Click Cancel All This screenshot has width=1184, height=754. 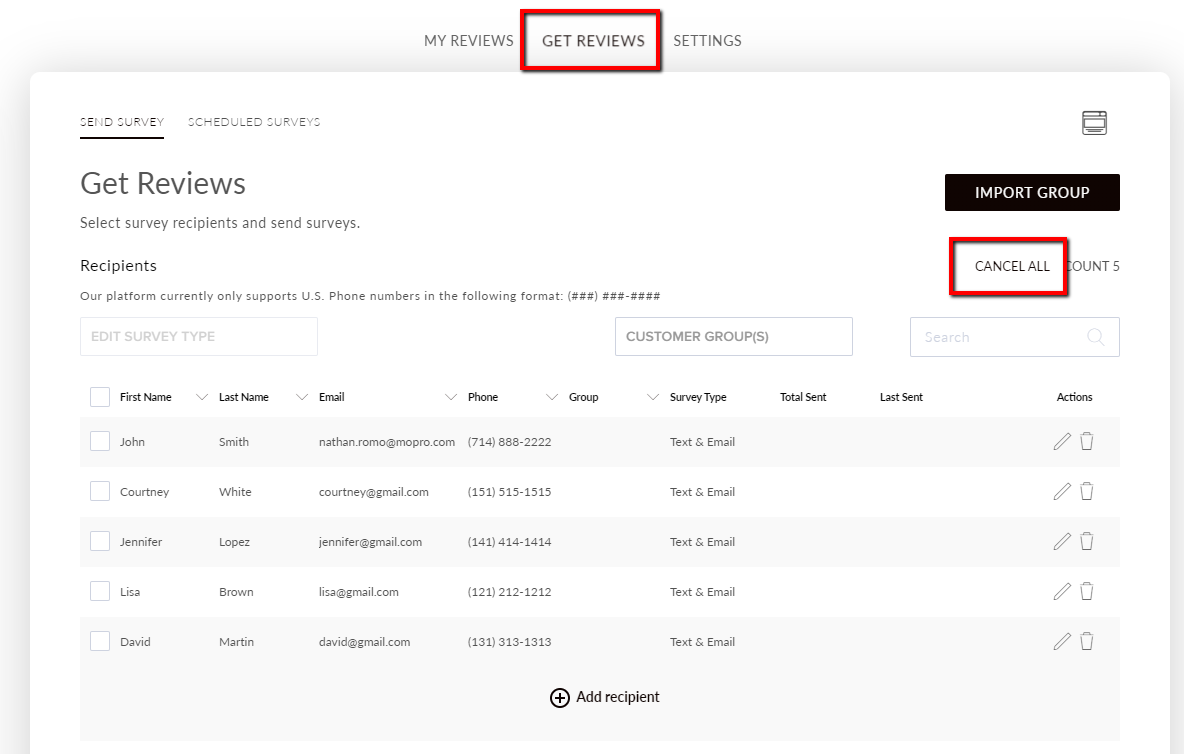[1012, 266]
